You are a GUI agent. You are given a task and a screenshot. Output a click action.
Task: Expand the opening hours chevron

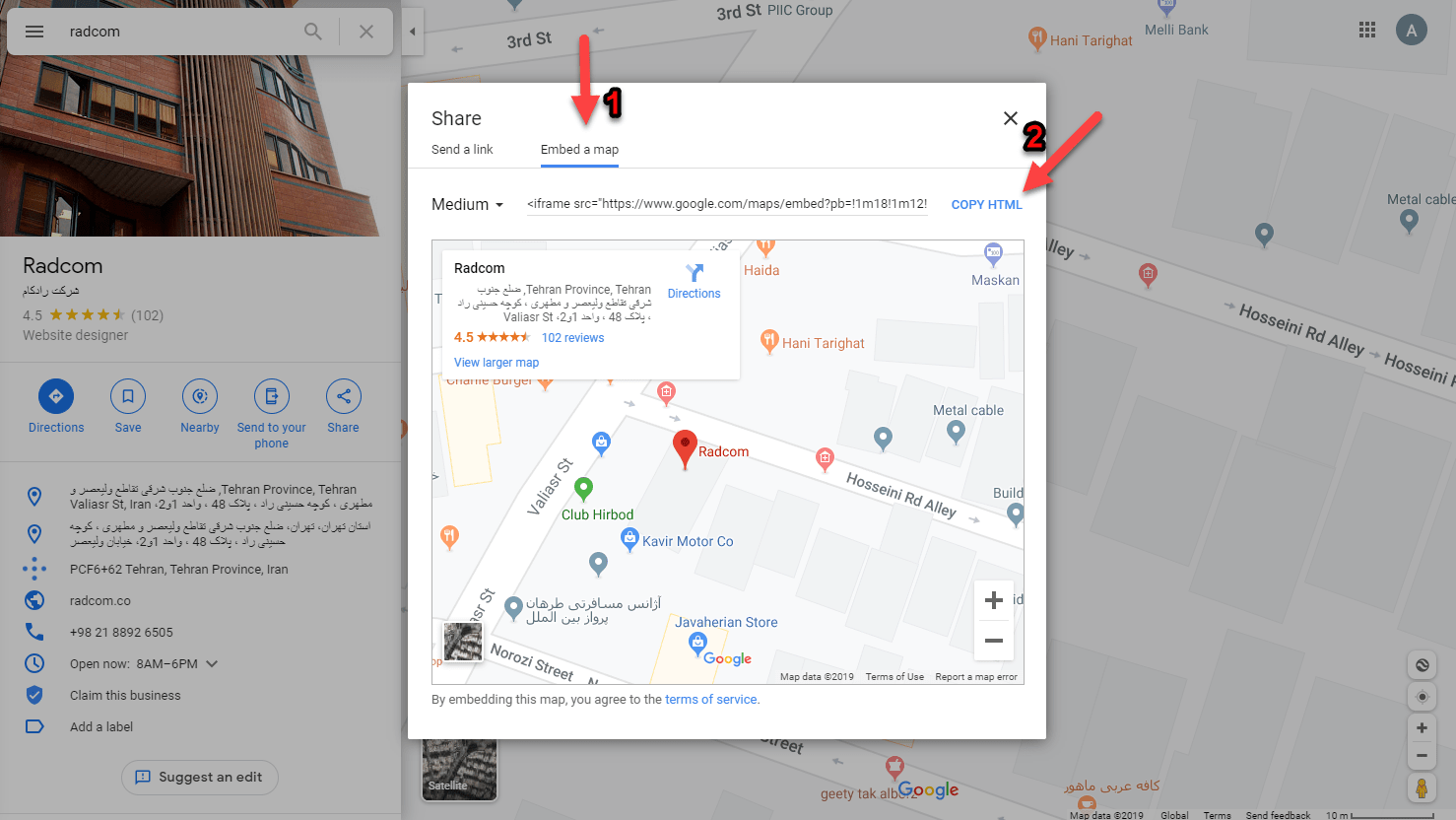(x=212, y=663)
